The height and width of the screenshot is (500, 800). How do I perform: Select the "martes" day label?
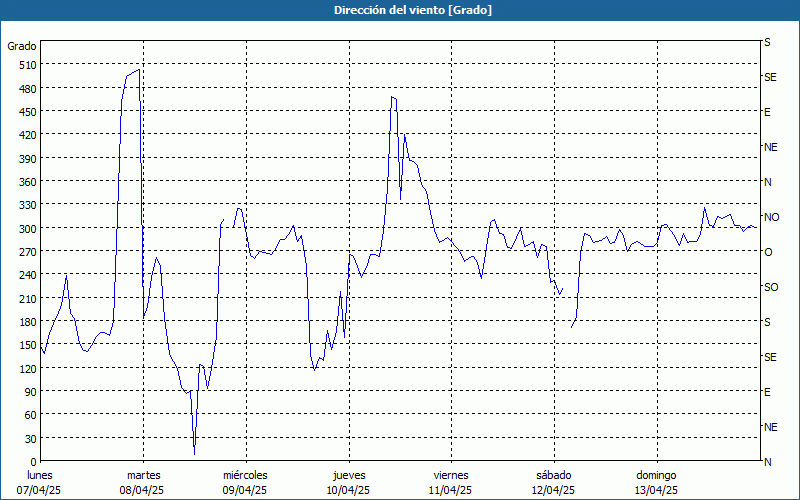coord(143,475)
